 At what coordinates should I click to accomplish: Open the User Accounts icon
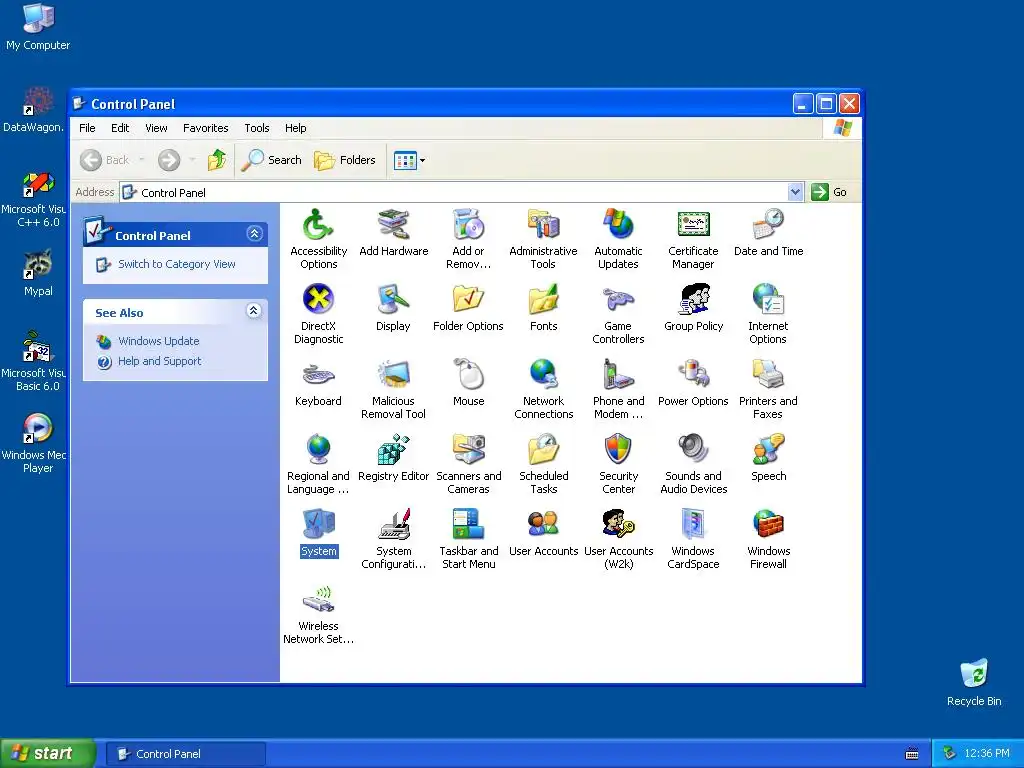(543, 533)
